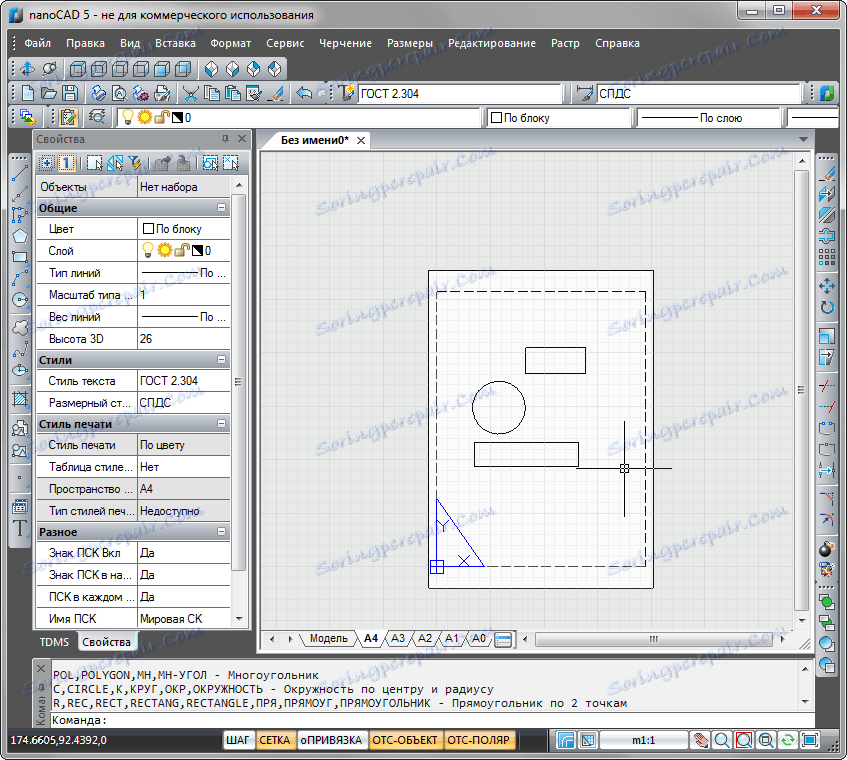Select the Polygon tool in left toolbar
Screen dimensions: 847x760
pyautogui.click(x=19, y=236)
